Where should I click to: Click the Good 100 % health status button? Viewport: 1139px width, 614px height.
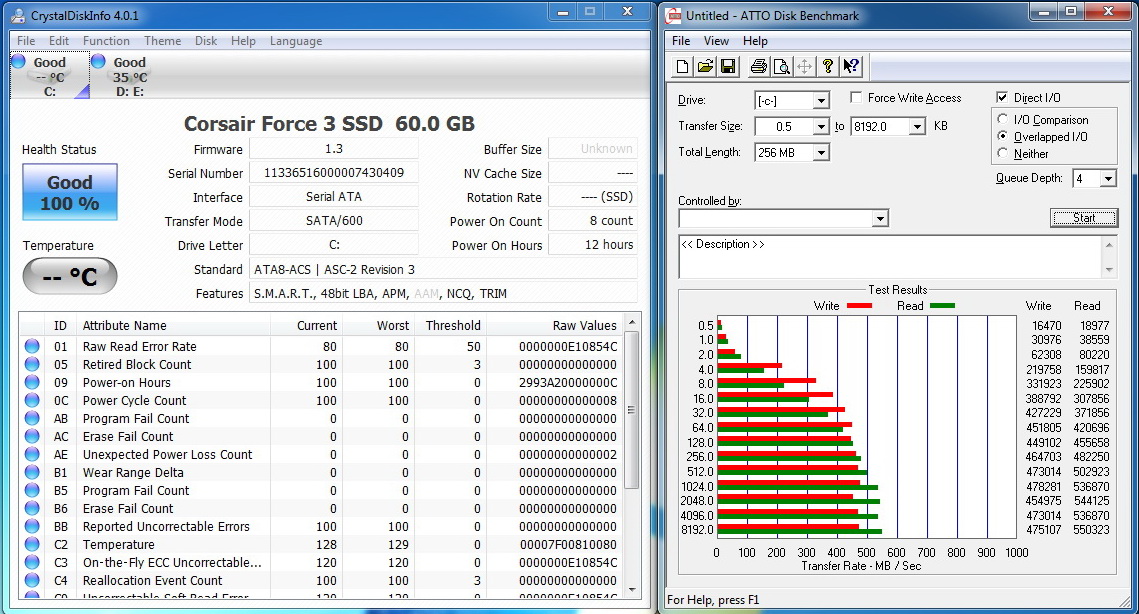70,193
